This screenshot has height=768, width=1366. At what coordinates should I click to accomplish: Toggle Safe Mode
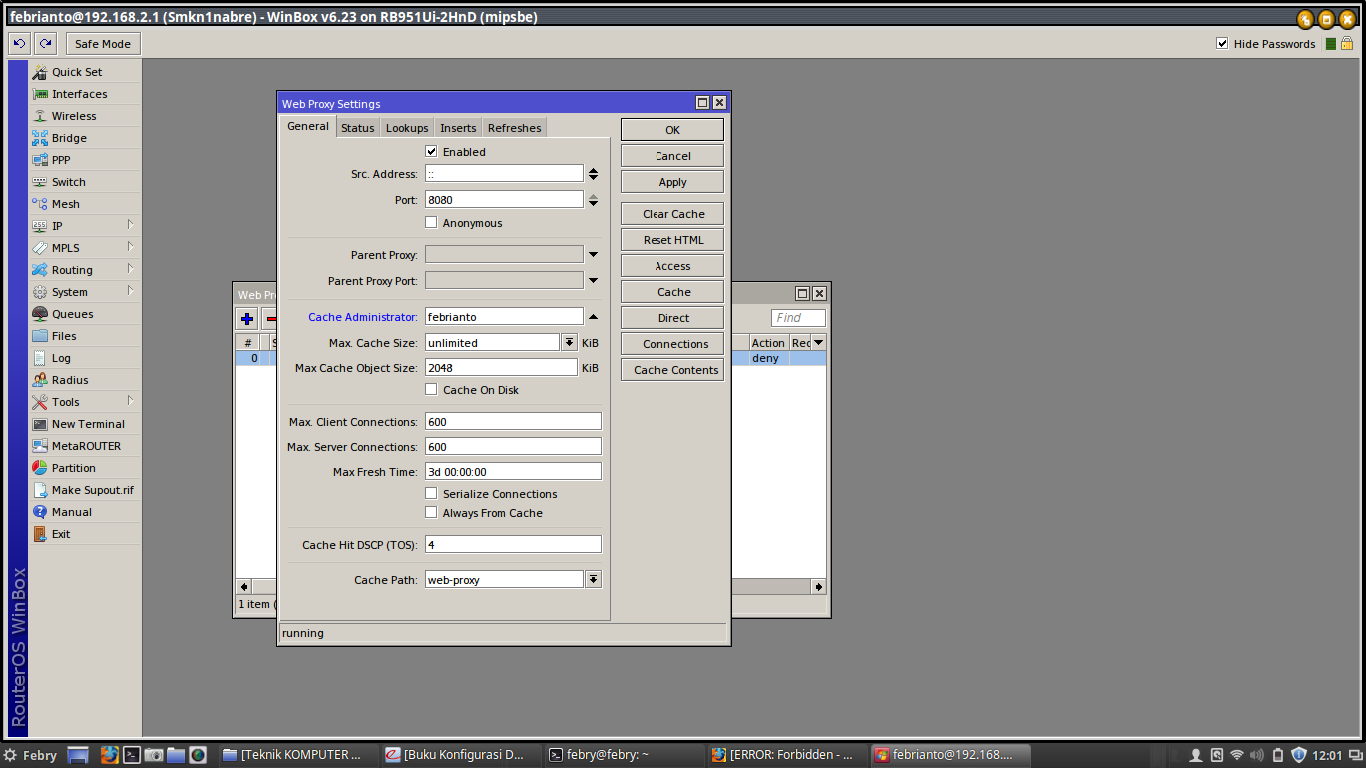click(102, 44)
